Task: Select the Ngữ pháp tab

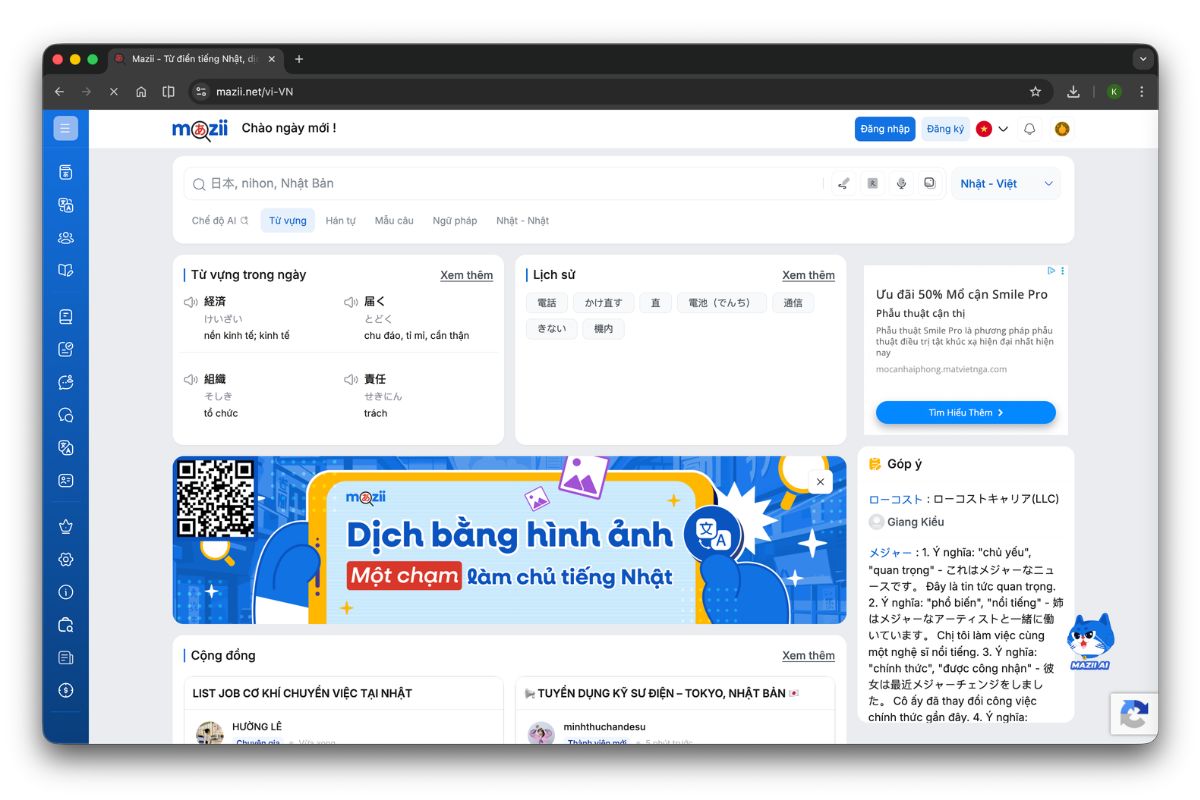Action: [455, 221]
